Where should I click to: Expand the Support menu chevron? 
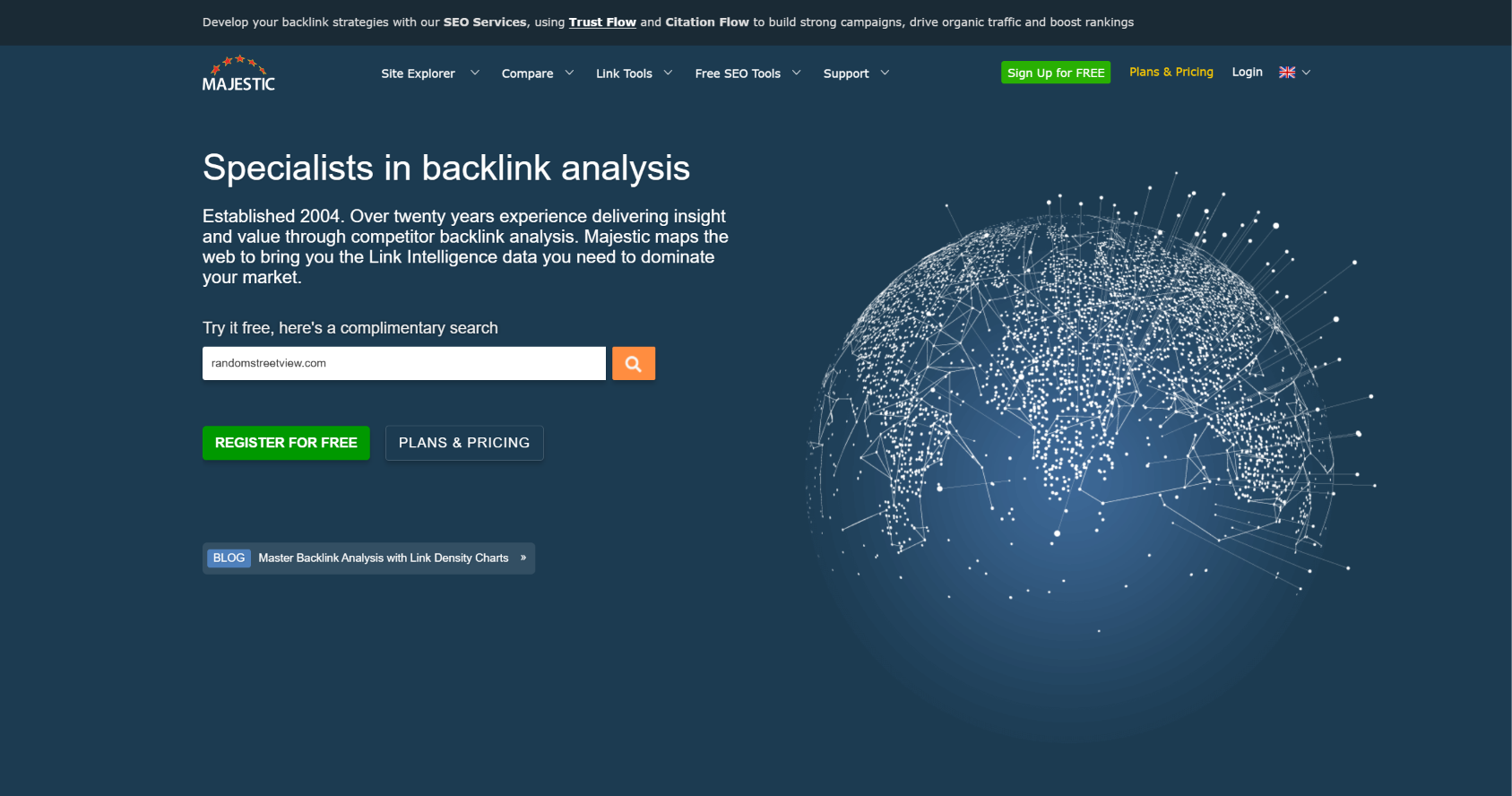point(885,73)
